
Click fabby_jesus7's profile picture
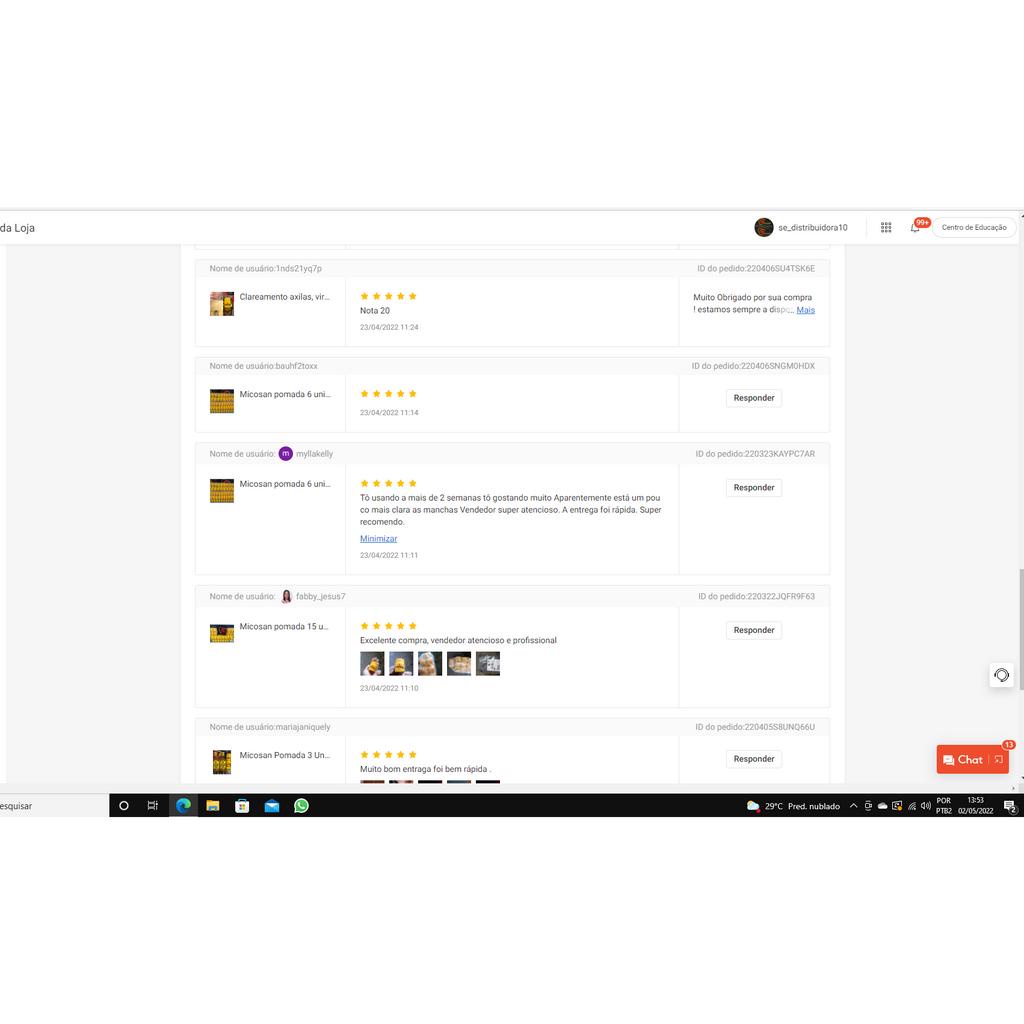(286, 597)
